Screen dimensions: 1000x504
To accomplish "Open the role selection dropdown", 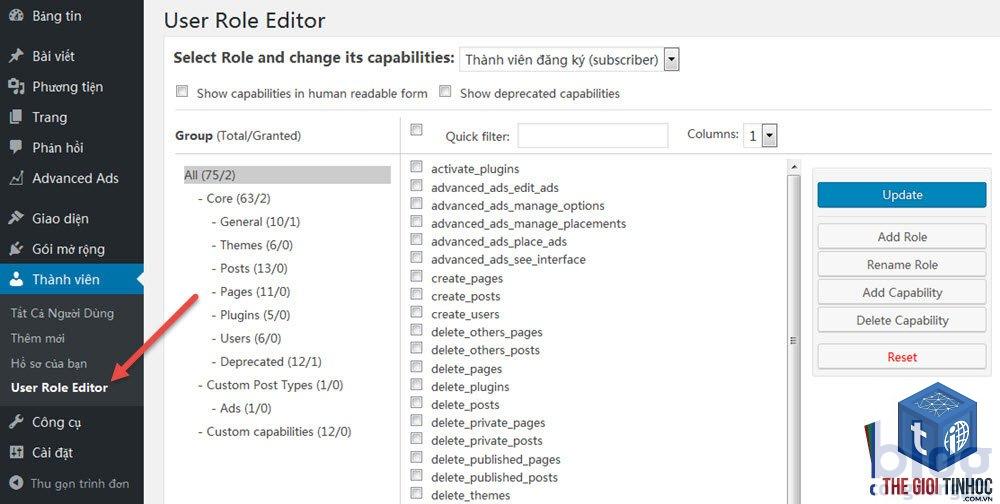I will tap(569, 60).
